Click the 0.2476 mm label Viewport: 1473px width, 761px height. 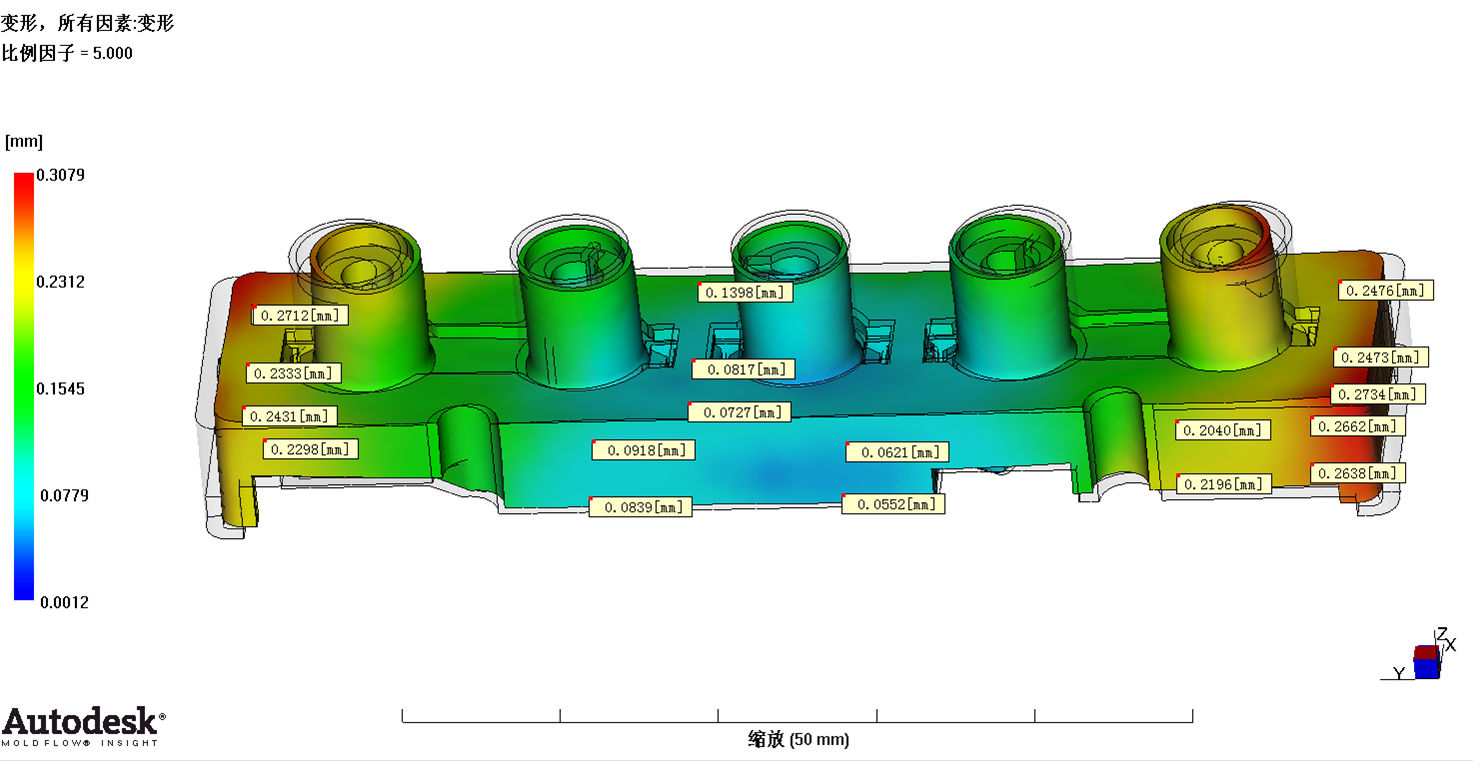click(1385, 290)
